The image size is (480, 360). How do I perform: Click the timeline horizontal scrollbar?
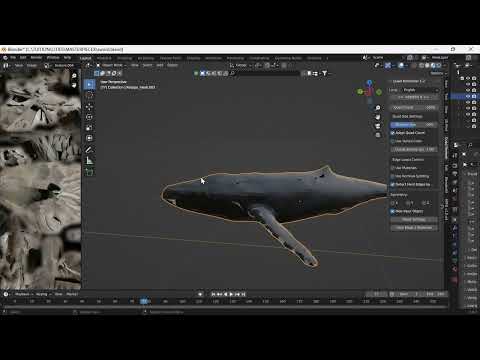(x=225, y=306)
